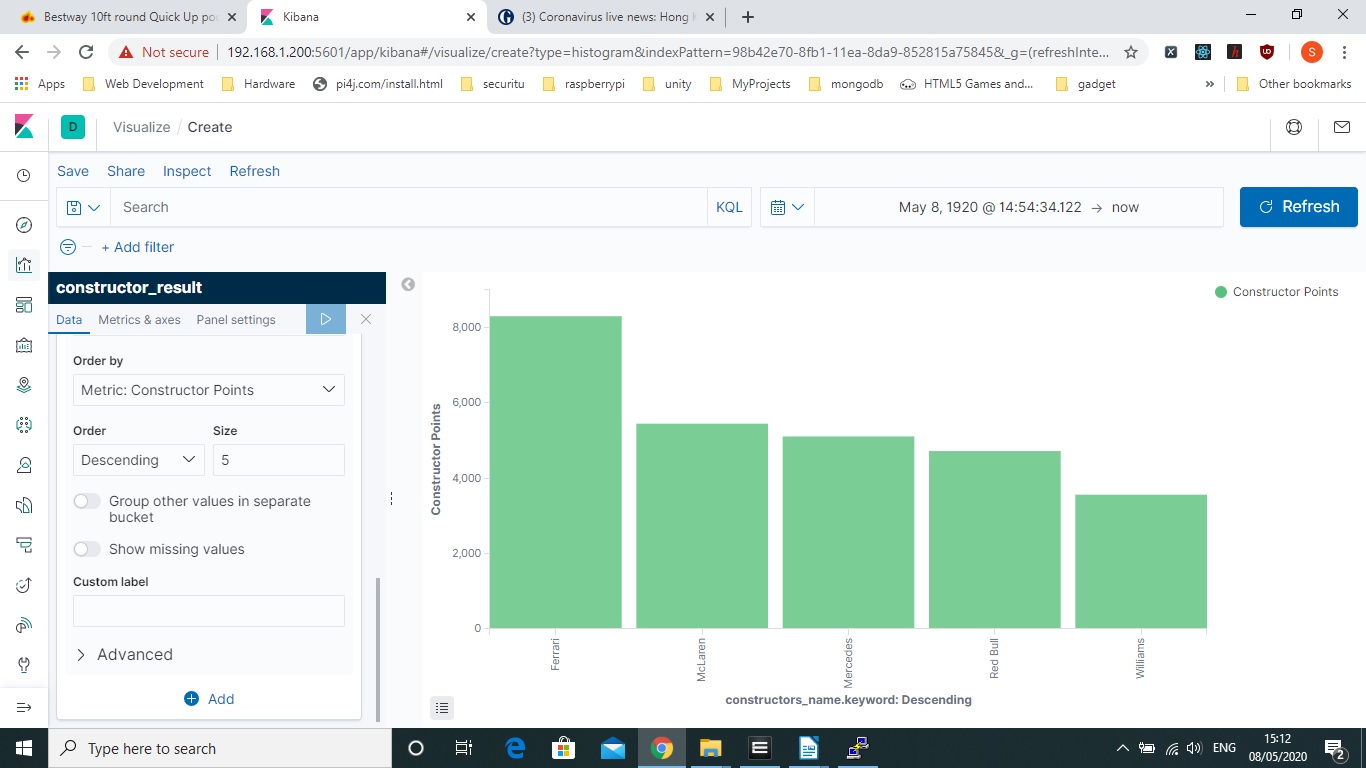Toggle KQL query language button
Screen dimensions: 1366x768
coord(729,207)
